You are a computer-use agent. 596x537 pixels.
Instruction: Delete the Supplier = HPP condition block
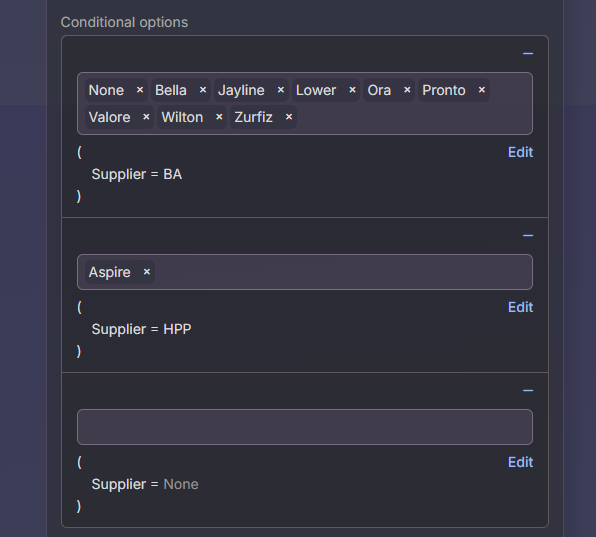tap(528, 236)
